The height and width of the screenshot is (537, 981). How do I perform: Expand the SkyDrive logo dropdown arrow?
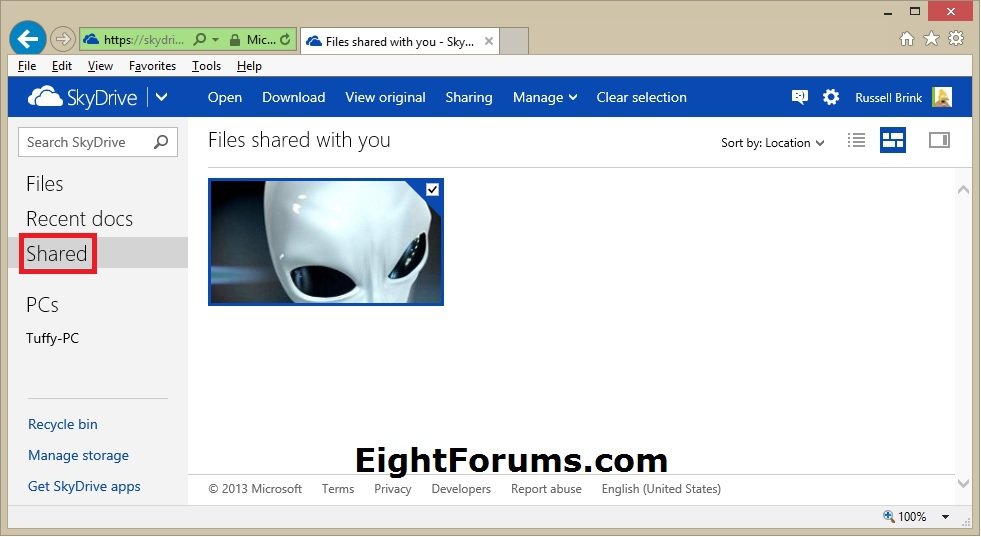pos(162,97)
